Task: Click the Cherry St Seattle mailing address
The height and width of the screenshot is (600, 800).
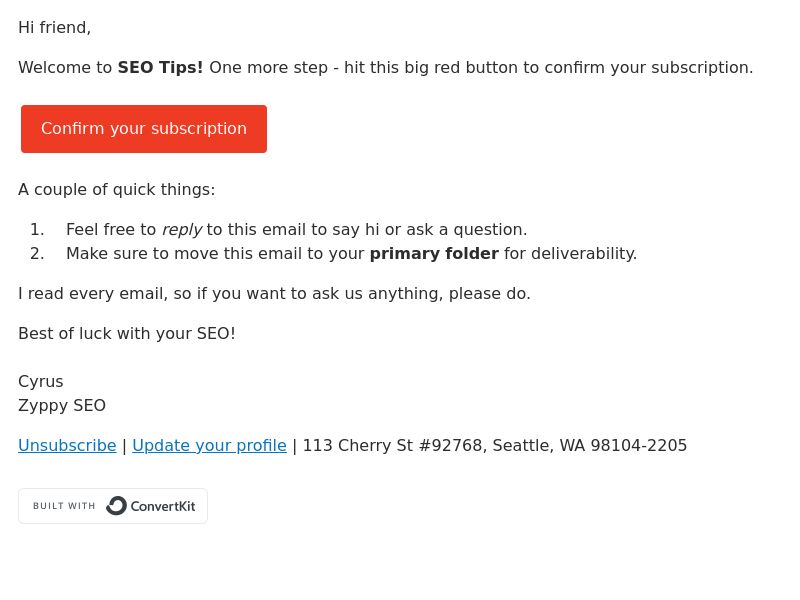Action: (x=495, y=445)
